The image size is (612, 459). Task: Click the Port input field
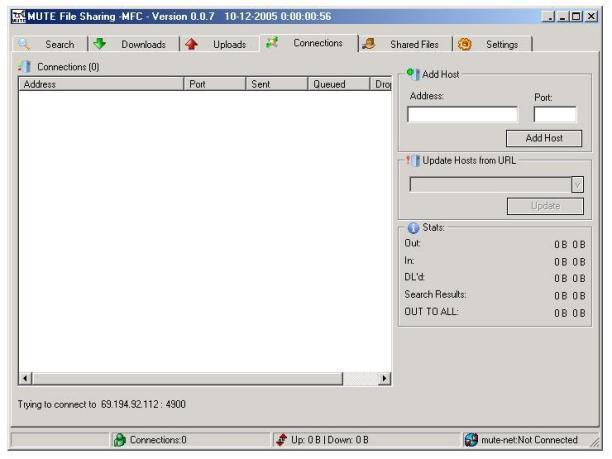point(555,115)
